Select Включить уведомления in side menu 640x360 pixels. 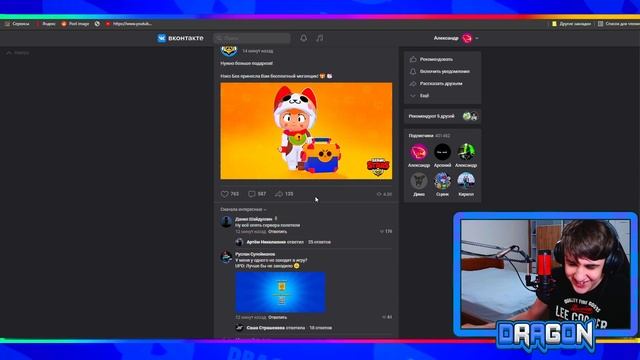point(444,71)
